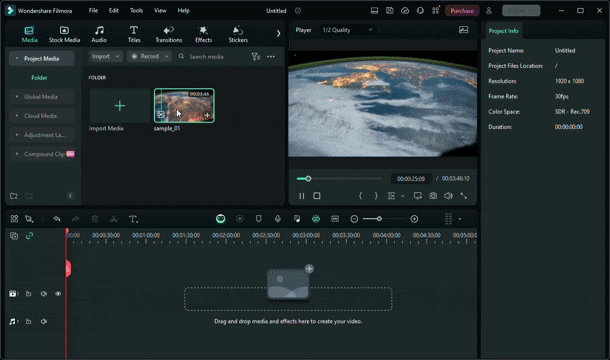
Task: Select the text tool in timeline toolbar
Action: pos(133,219)
